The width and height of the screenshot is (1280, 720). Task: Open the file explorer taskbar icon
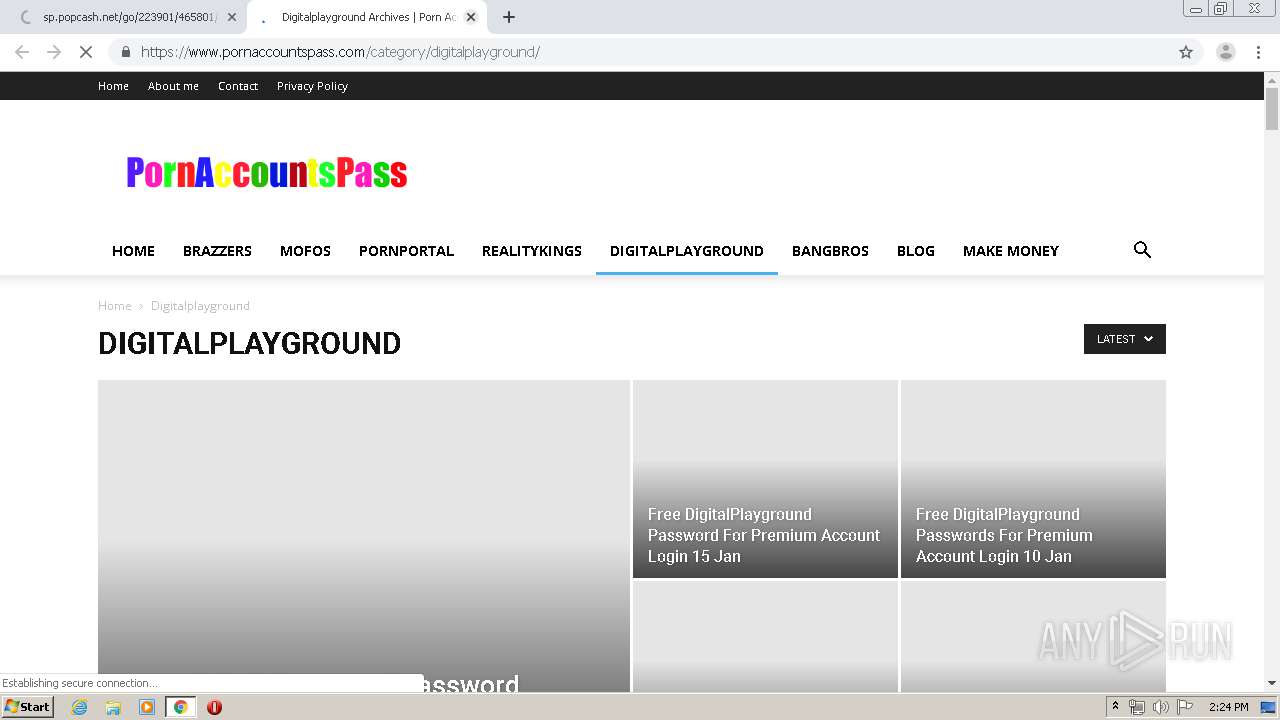coord(113,707)
